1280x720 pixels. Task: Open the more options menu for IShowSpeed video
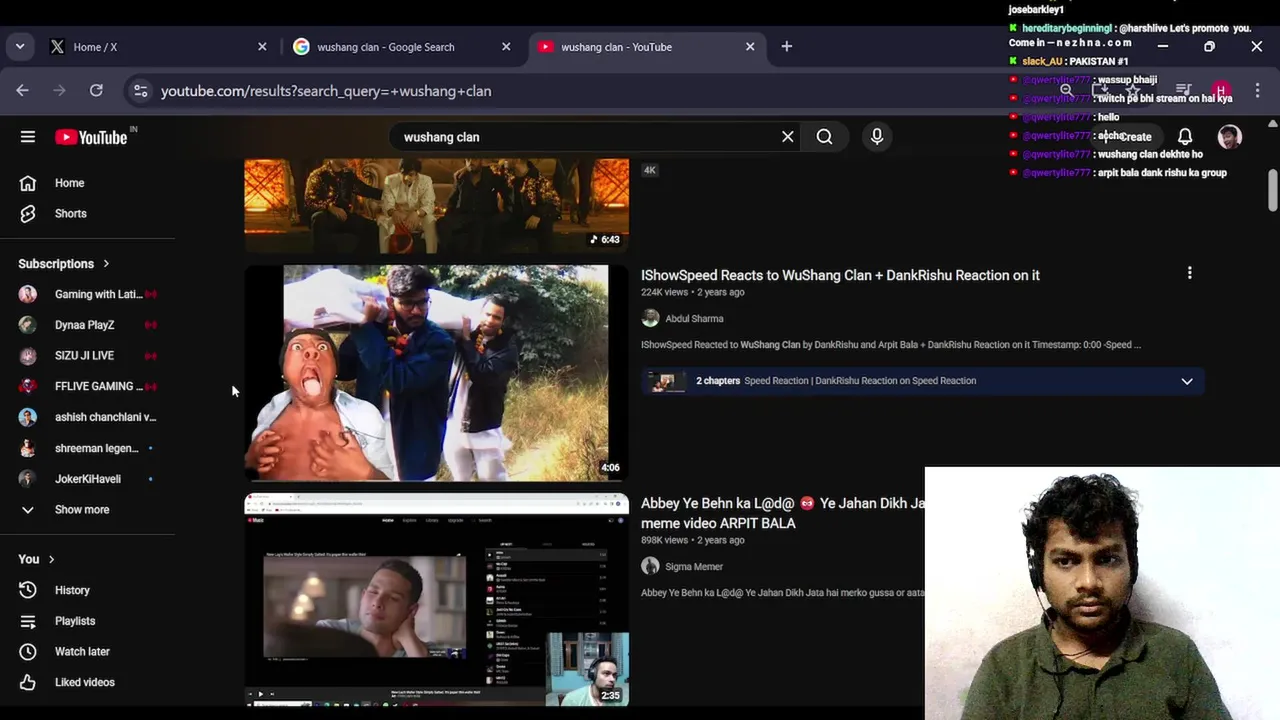click(1189, 273)
